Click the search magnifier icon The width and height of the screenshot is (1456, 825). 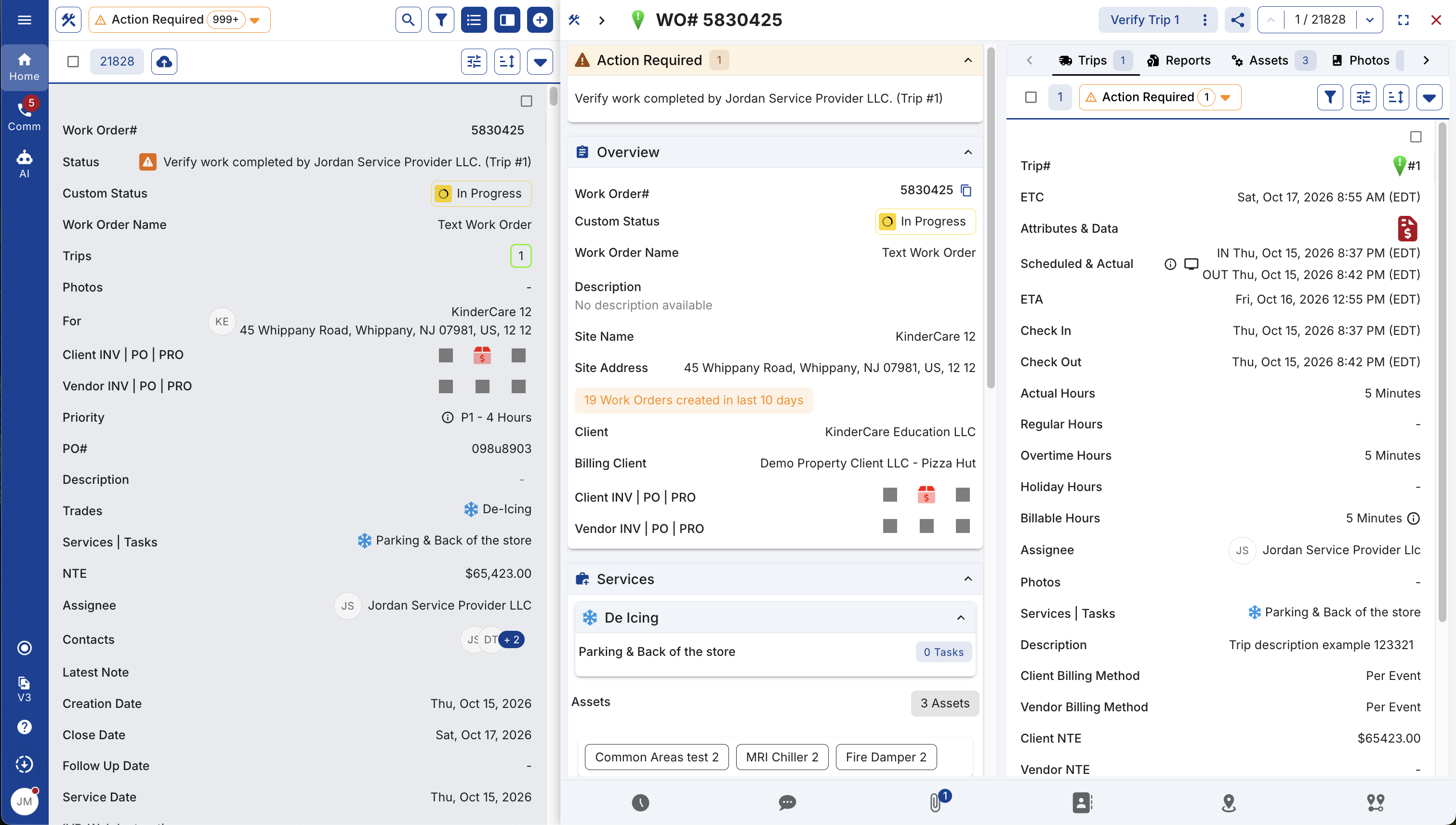pyautogui.click(x=408, y=20)
